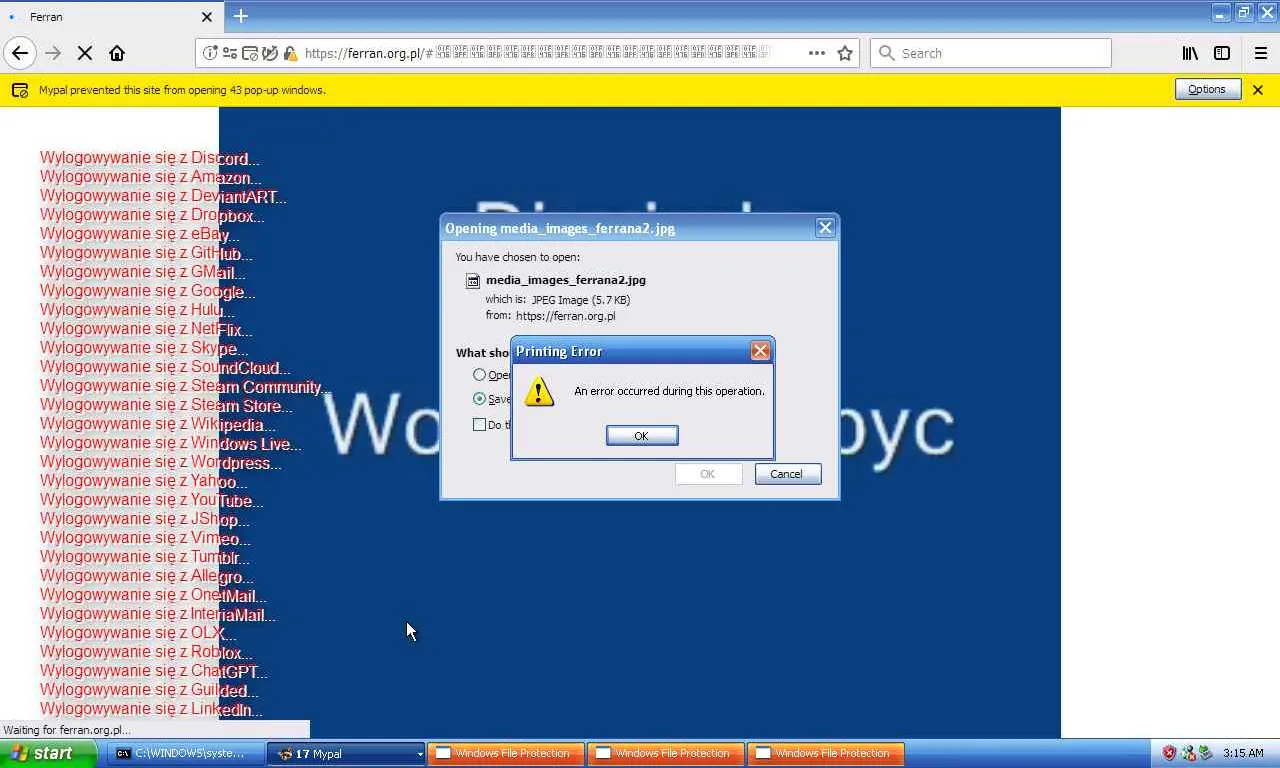Screen dimensions: 1280x768
Task: Click 'Wylogowywanie się z OLX...' line
Action: pos(138,633)
